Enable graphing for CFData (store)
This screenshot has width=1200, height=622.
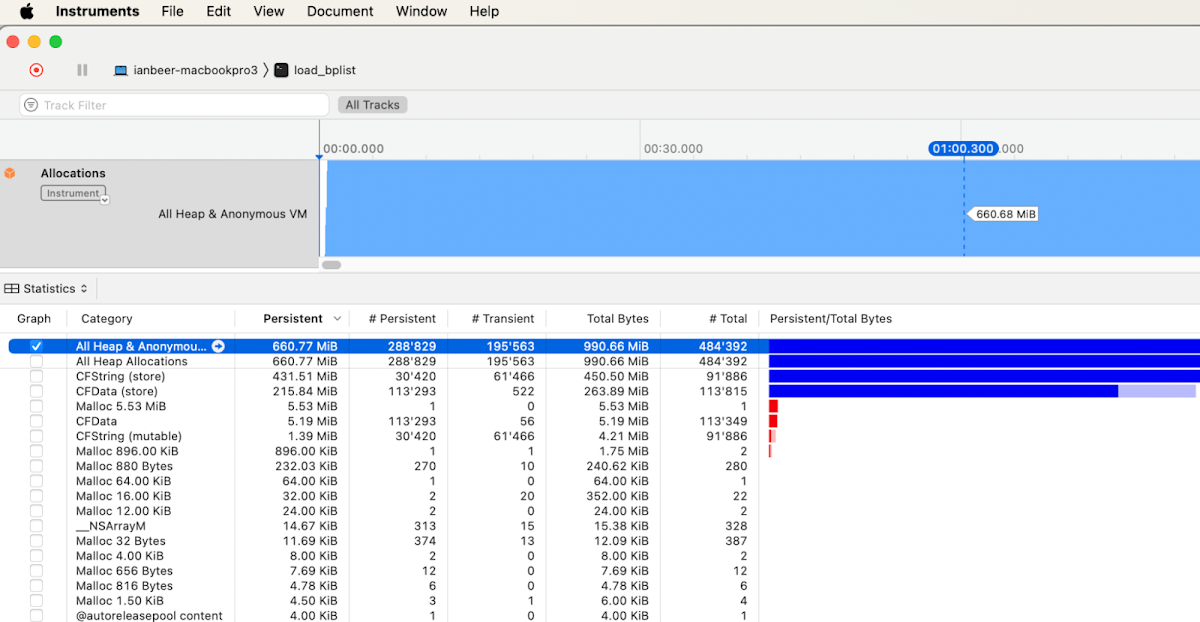(x=36, y=391)
